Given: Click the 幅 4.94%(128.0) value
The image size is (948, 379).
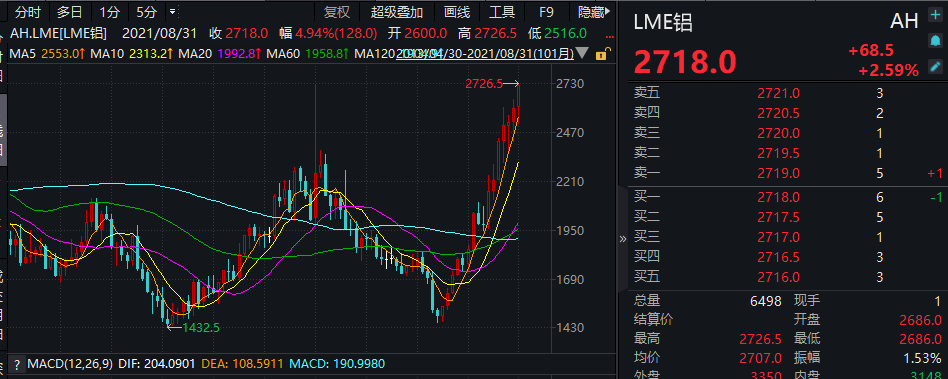Looking at the screenshot, I should pos(329,33).
